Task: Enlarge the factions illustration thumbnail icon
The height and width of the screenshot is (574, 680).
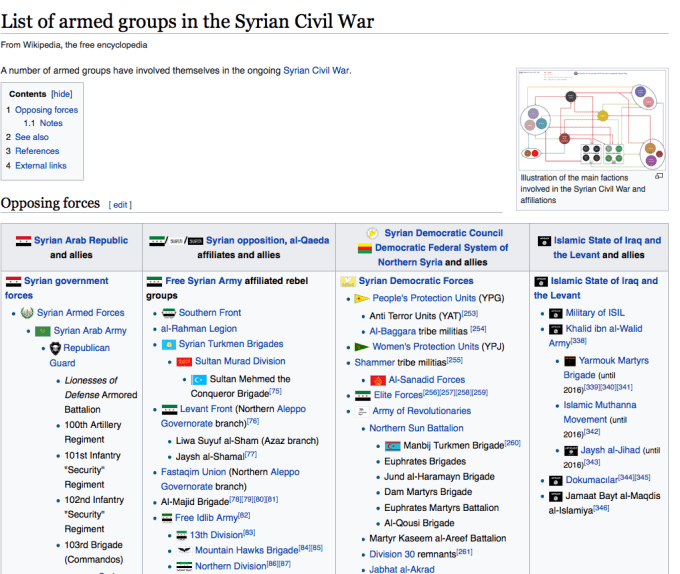Action: 659,176
